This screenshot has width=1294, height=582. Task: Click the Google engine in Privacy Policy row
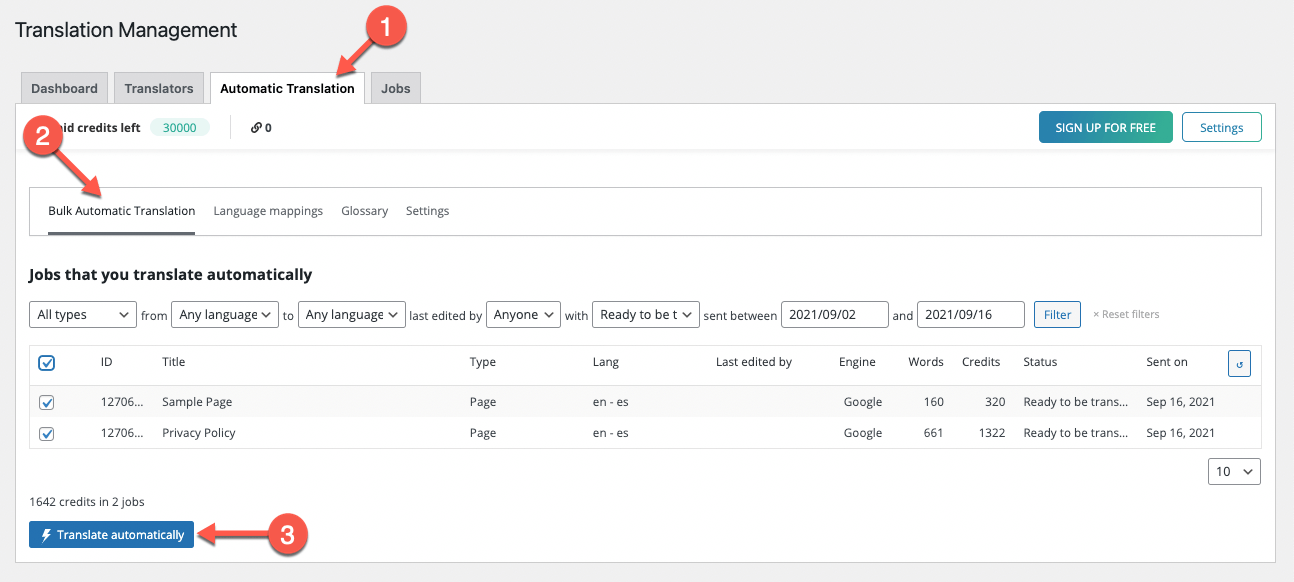point(863,433)
